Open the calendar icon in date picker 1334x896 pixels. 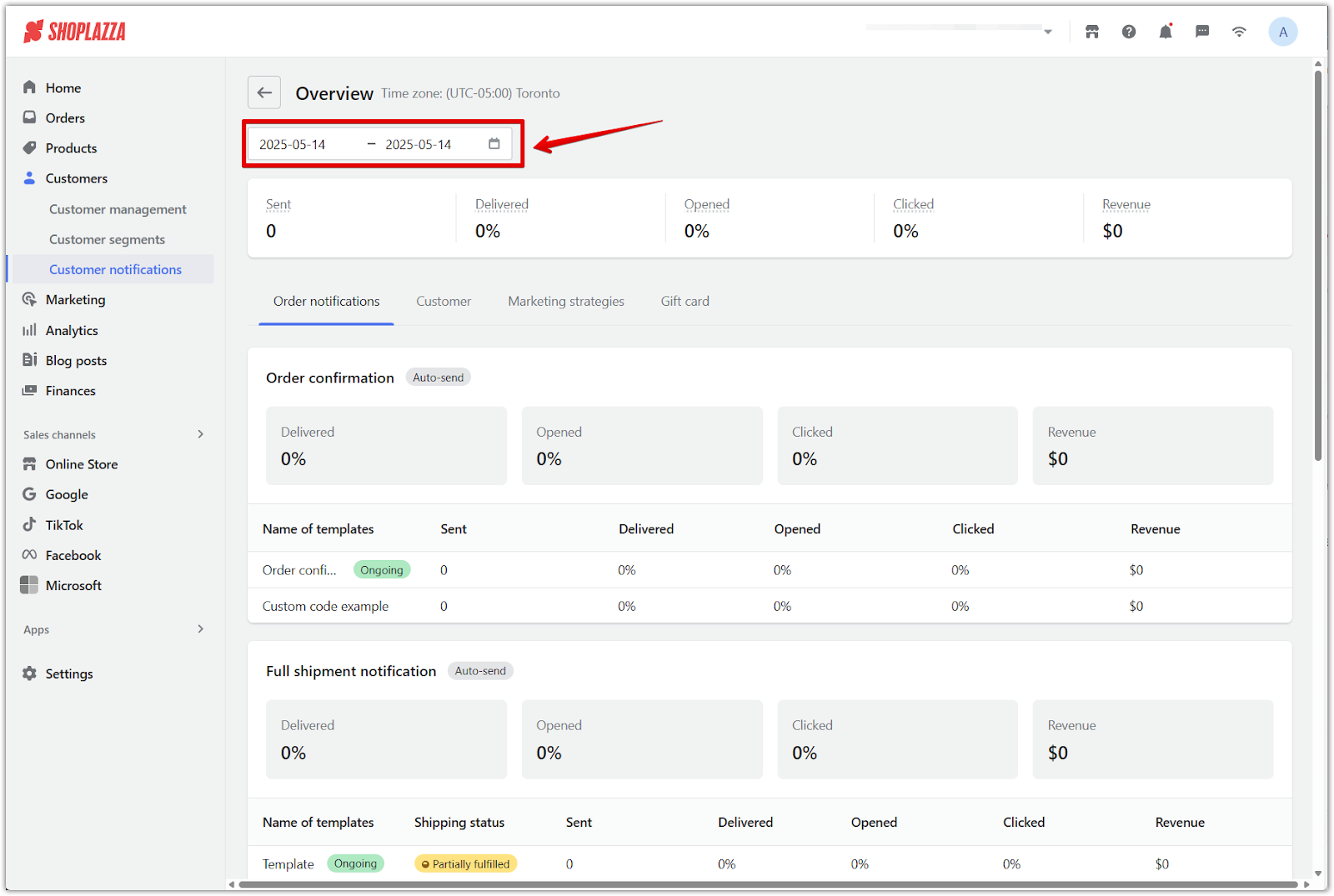pos(494,143)
